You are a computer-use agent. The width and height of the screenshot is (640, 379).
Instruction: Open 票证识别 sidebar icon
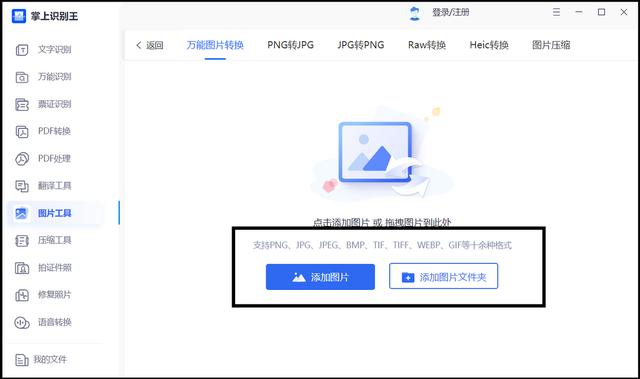pyautogui.click(x=22, y=104)
